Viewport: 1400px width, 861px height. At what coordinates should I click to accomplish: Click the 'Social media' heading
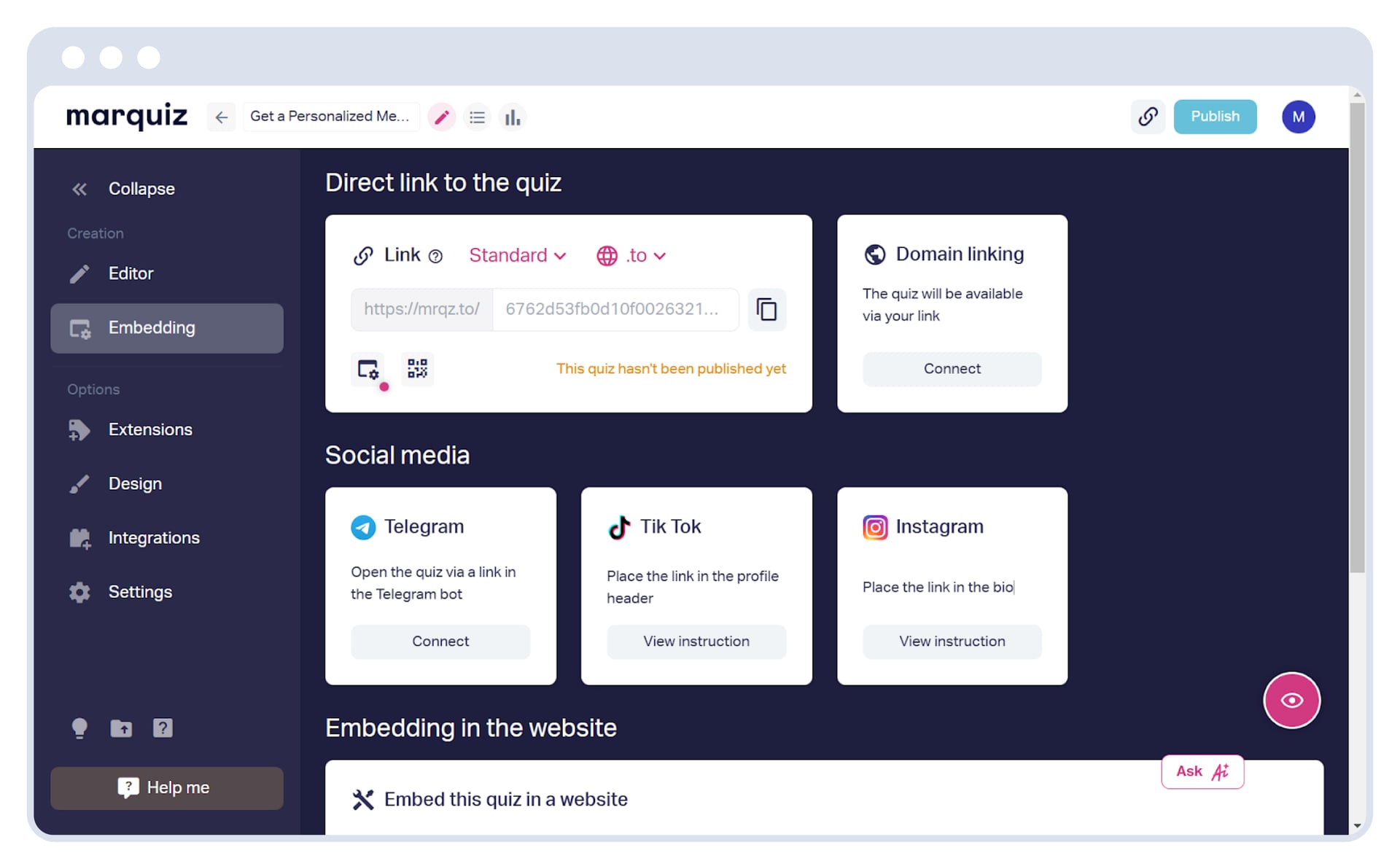tap(397, 456)
